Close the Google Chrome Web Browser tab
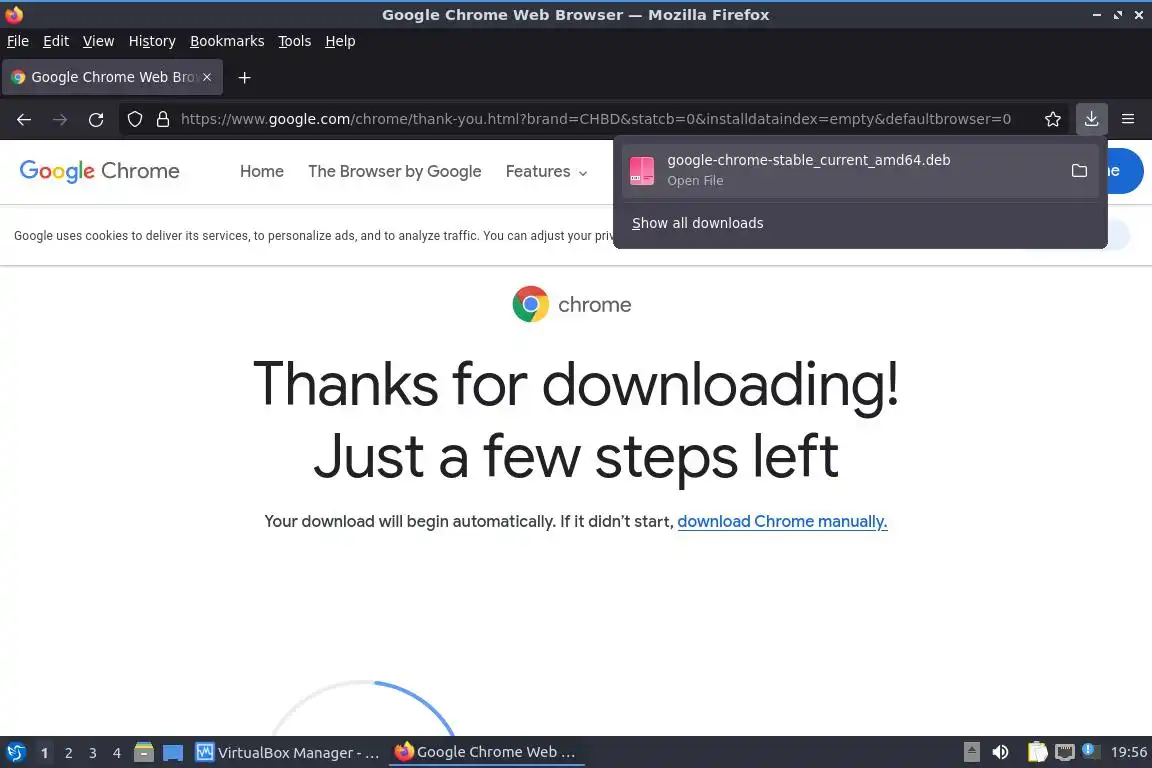The image size is (1152, 768). (x=207, y=77)
